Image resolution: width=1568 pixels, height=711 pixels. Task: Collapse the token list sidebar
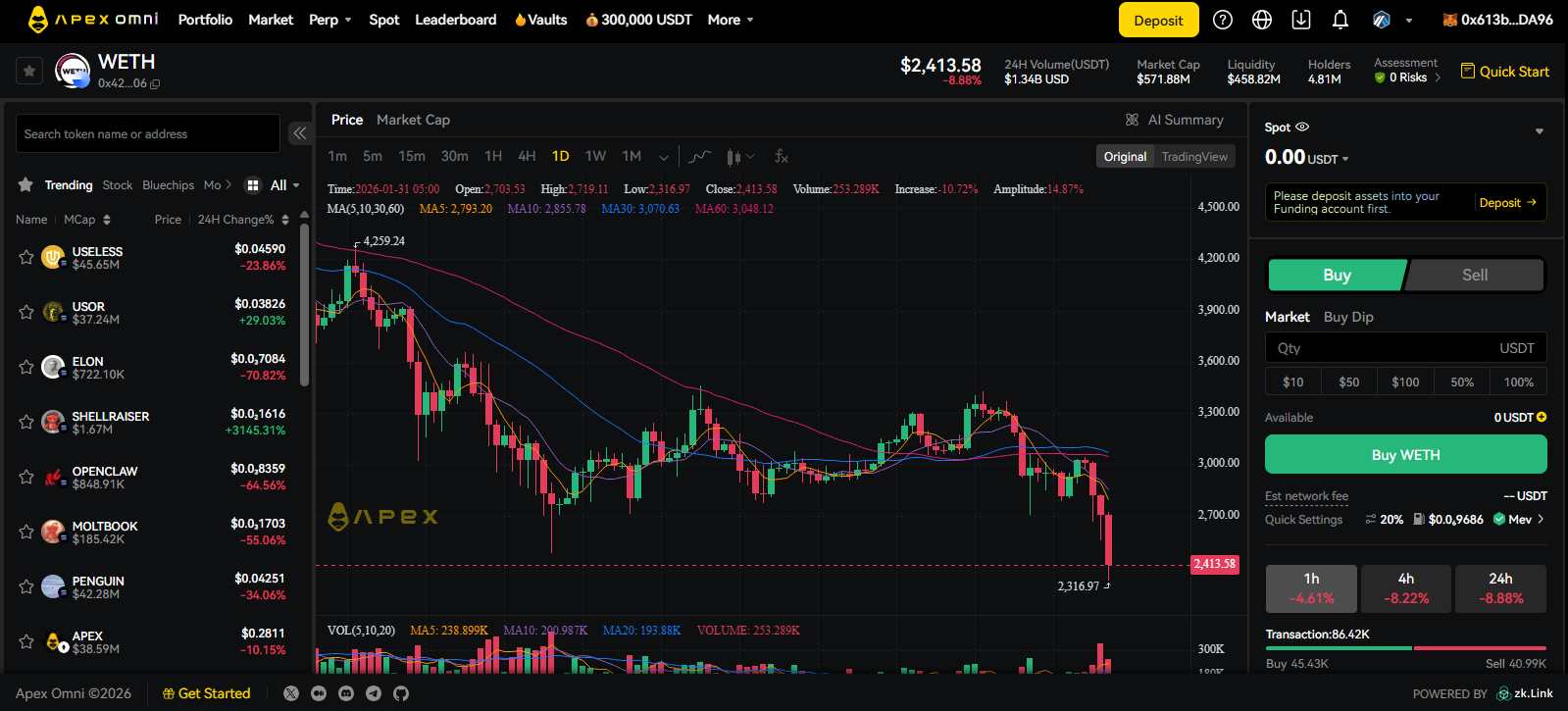coord(299,133)
